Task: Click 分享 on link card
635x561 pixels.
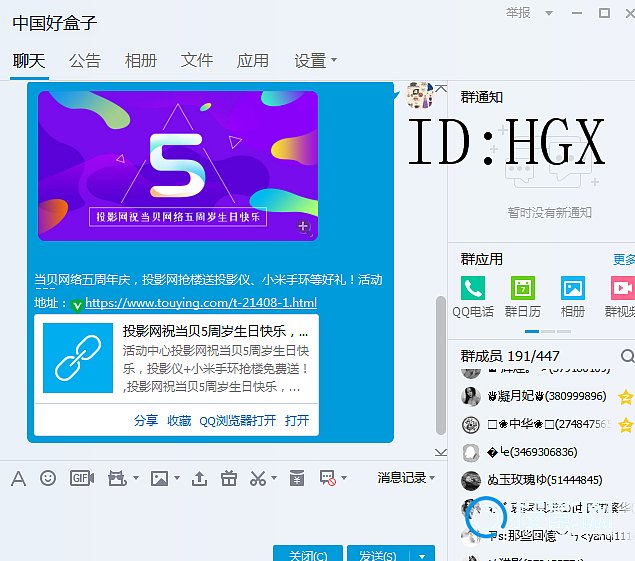Action: click(146, 420)
